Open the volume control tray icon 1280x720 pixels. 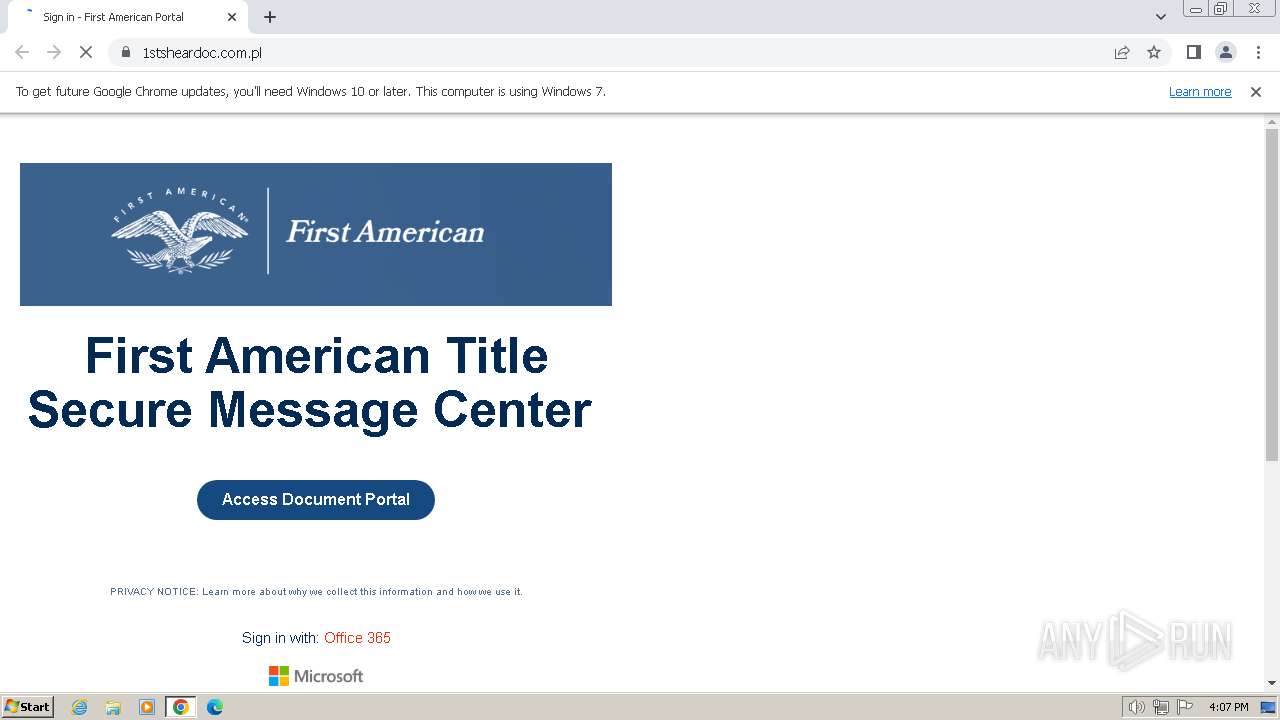point(1136,707)
